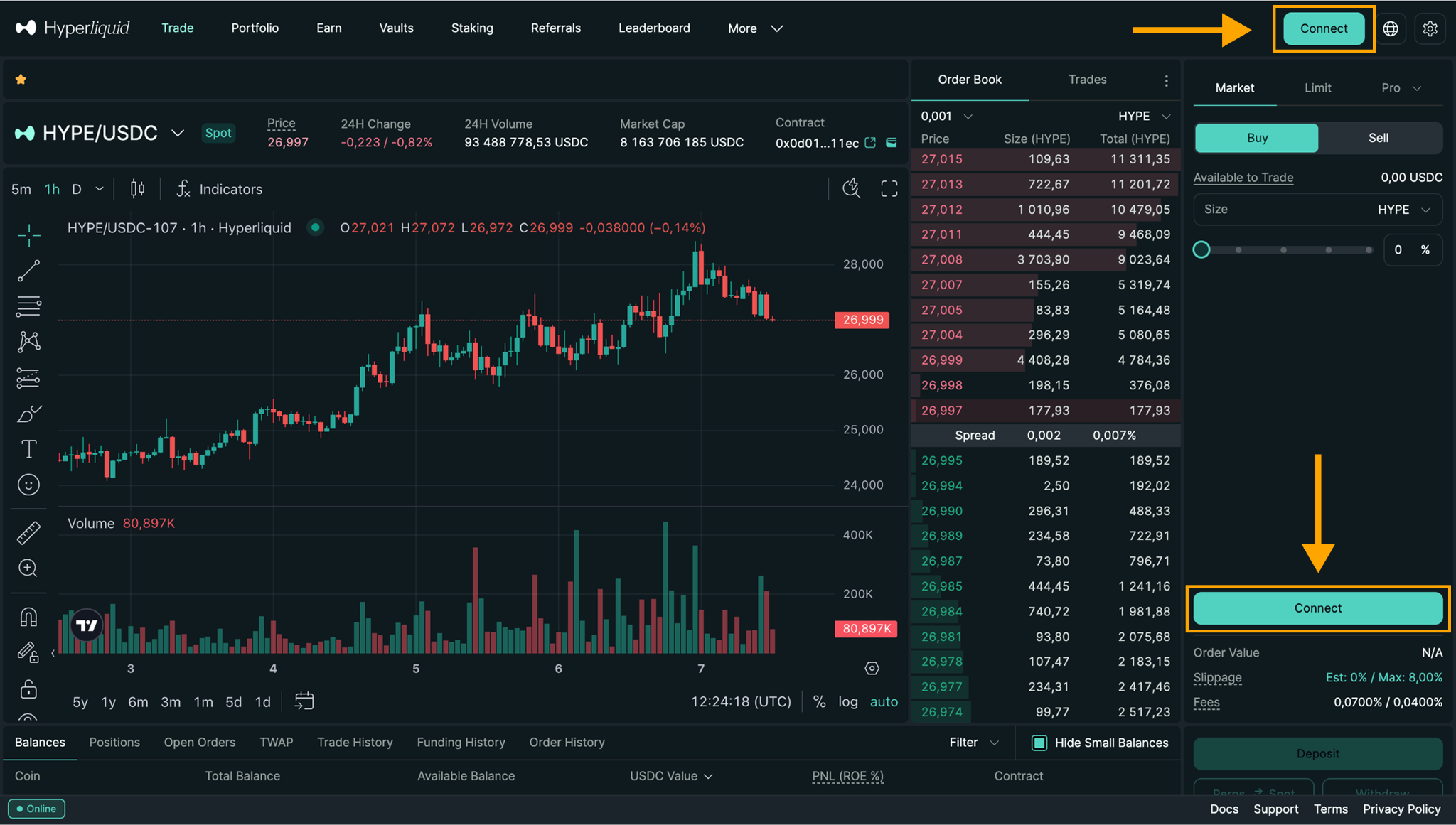This screenshot has width=1456, height=825.
Task: Open the Support link
Action: click(1275, 809)
